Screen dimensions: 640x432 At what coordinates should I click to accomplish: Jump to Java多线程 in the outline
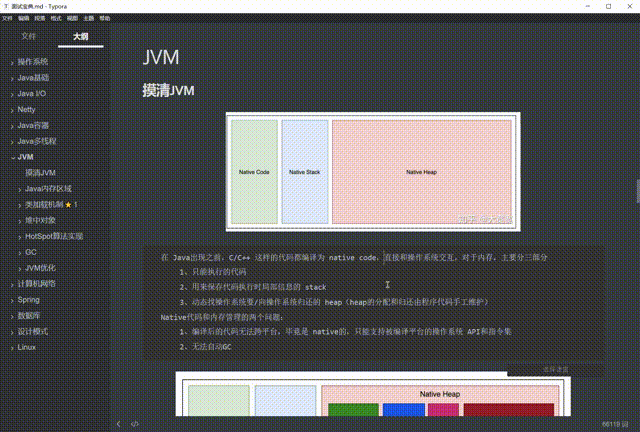click(x=37, y=141)
